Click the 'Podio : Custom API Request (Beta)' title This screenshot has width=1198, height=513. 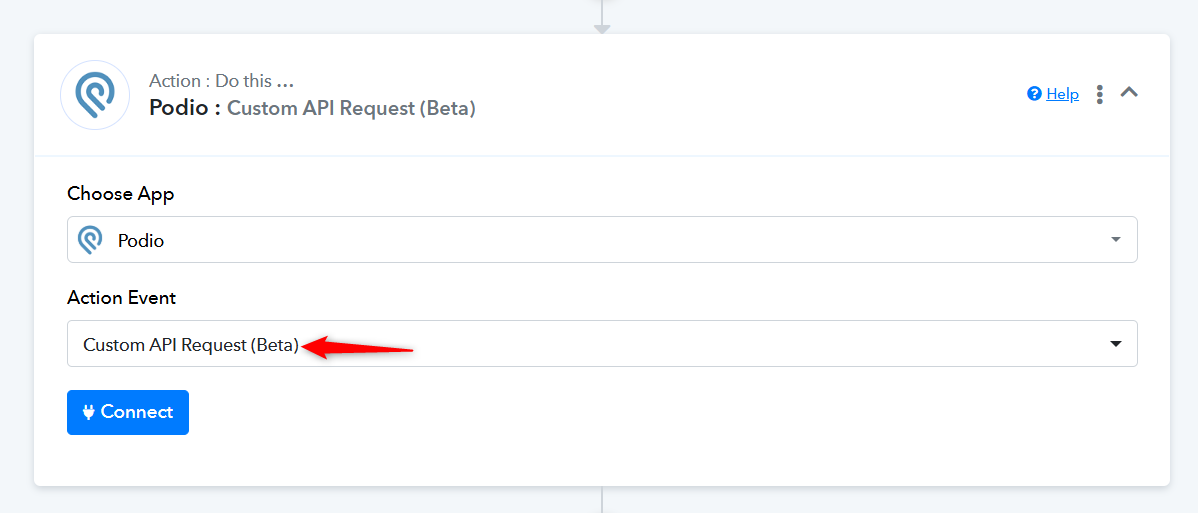312,109
